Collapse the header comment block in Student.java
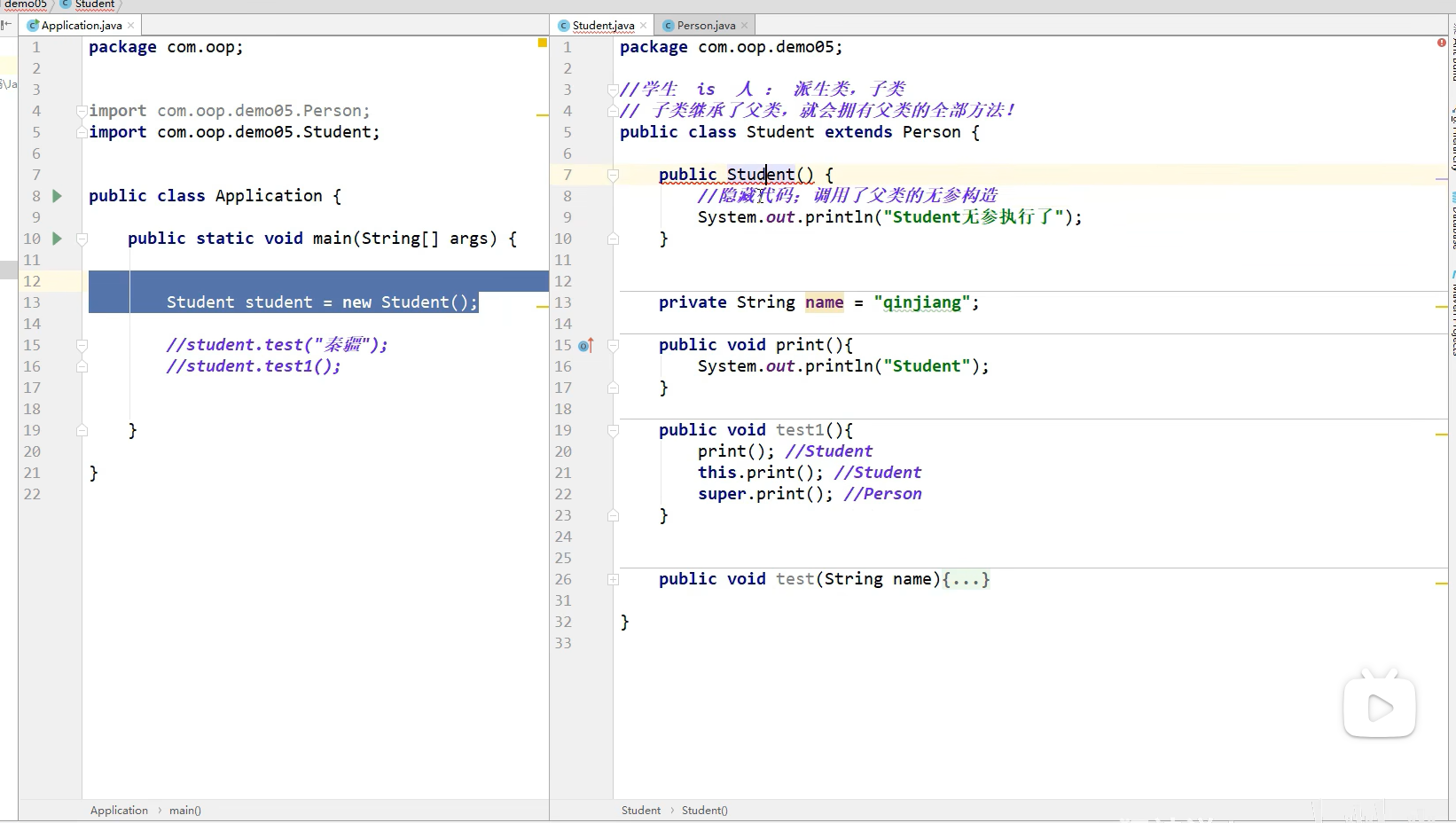The height and width of the screenshot is (823, 1456). [613, 90]
